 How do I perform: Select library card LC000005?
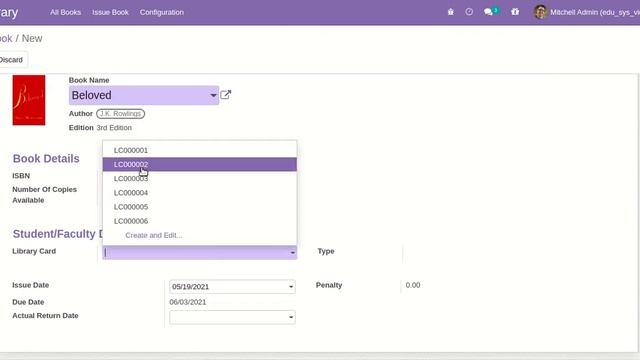(x=200, y=207)
